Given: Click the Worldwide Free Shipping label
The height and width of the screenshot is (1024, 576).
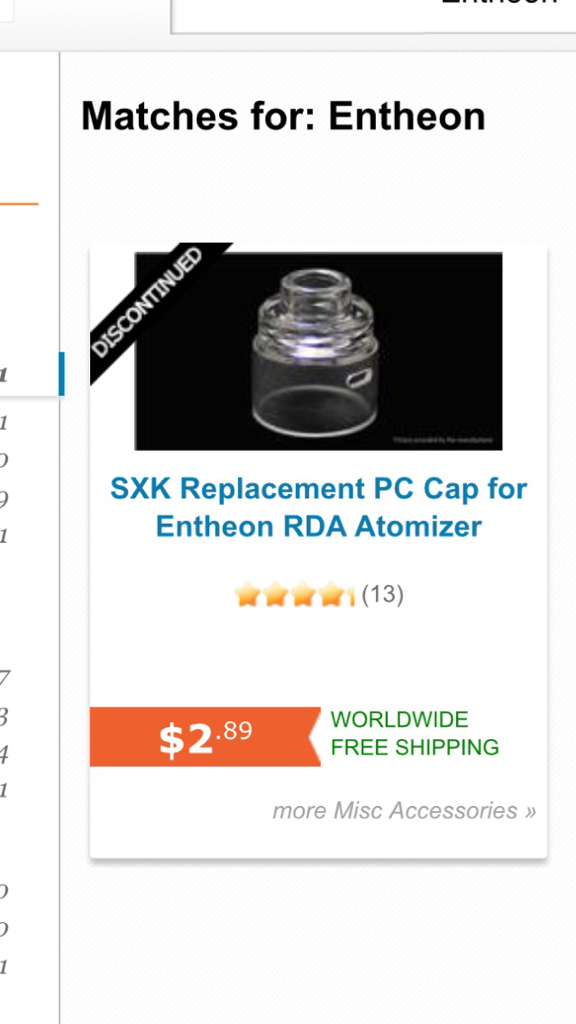Looking at the screenshot, I should [x=415, y=733].
